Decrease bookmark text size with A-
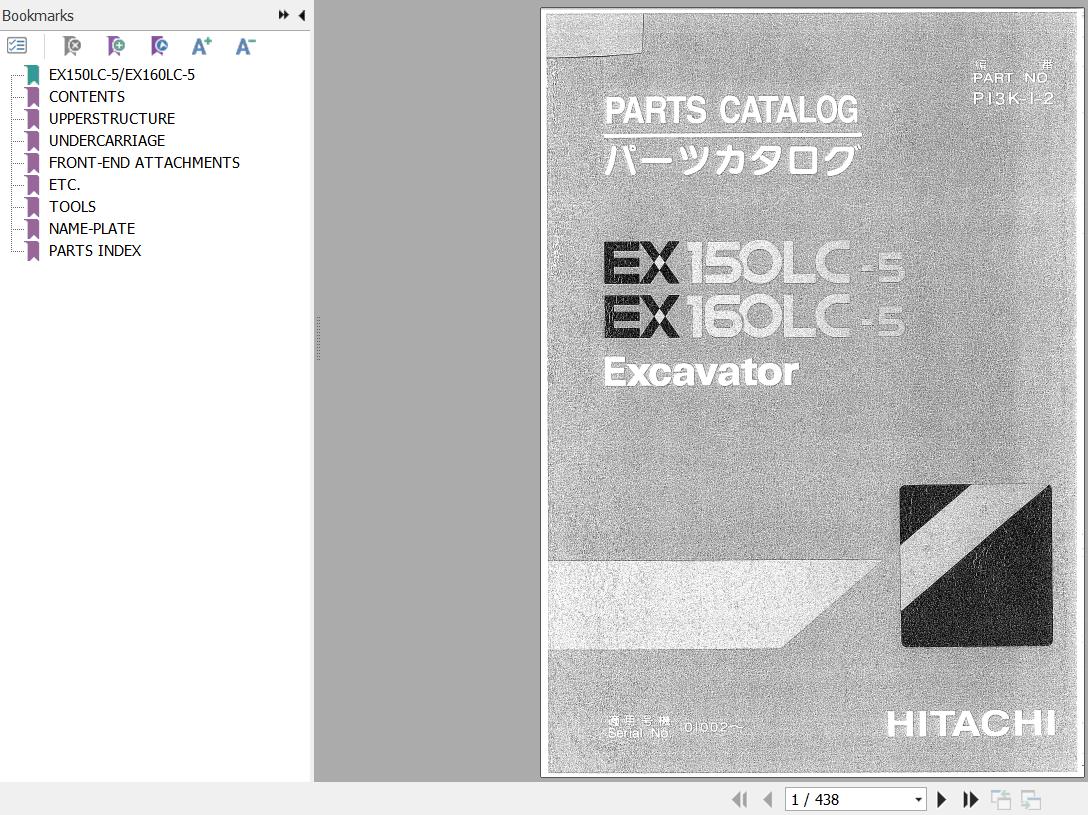Image resolution: width=1088 pixels, height=815 pixels. [x=246, y=46]
